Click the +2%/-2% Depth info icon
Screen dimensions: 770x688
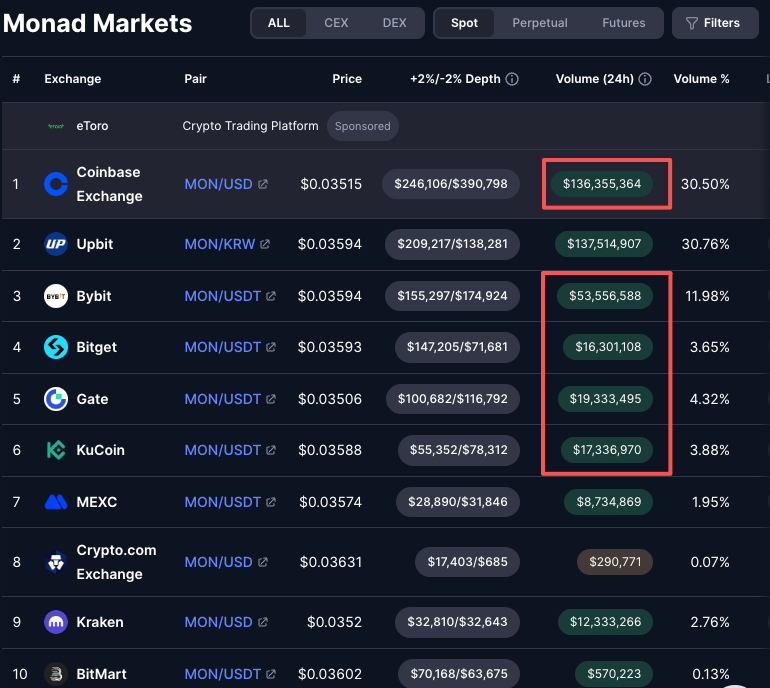[x=512, y=79]
